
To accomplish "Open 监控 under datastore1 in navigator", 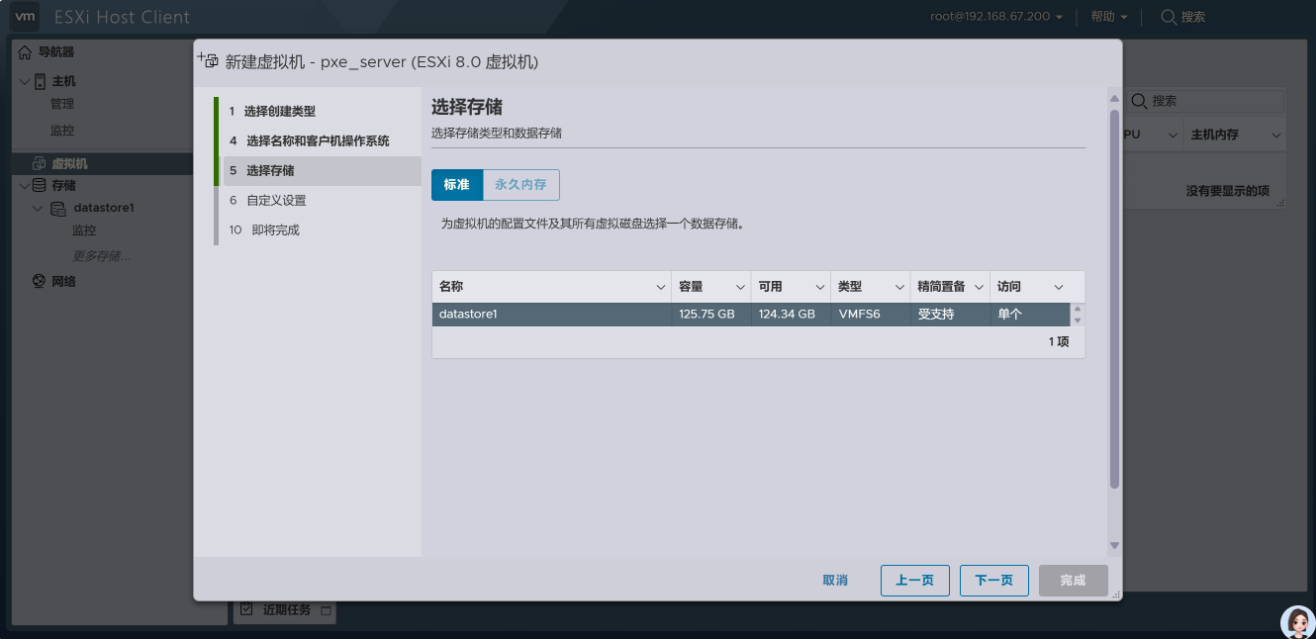I will coord(84,230).
